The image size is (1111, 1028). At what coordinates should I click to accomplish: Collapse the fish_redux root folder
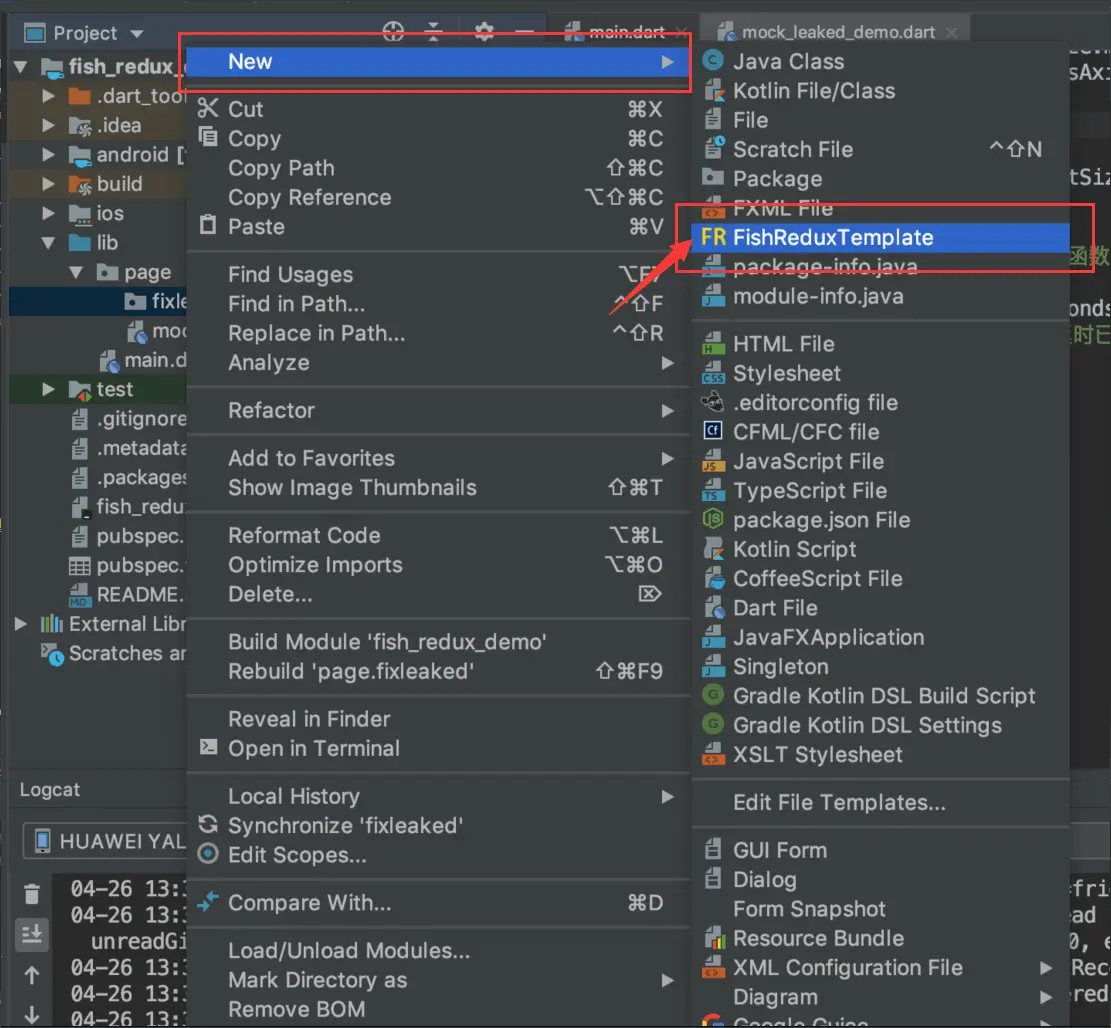click(x=21, y=67)
